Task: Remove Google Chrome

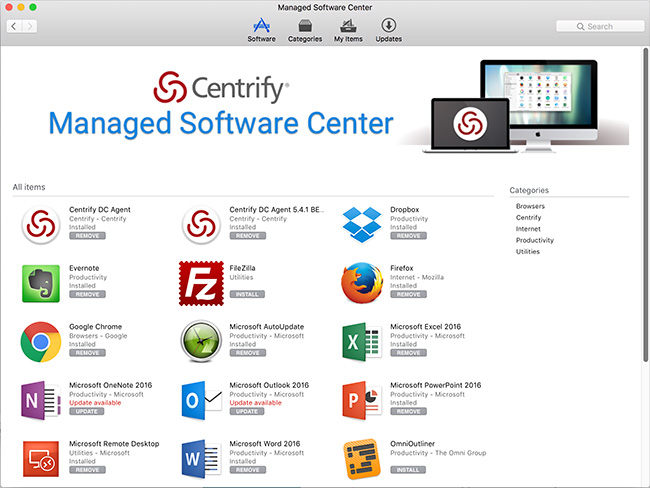Action: pos(87,353)
